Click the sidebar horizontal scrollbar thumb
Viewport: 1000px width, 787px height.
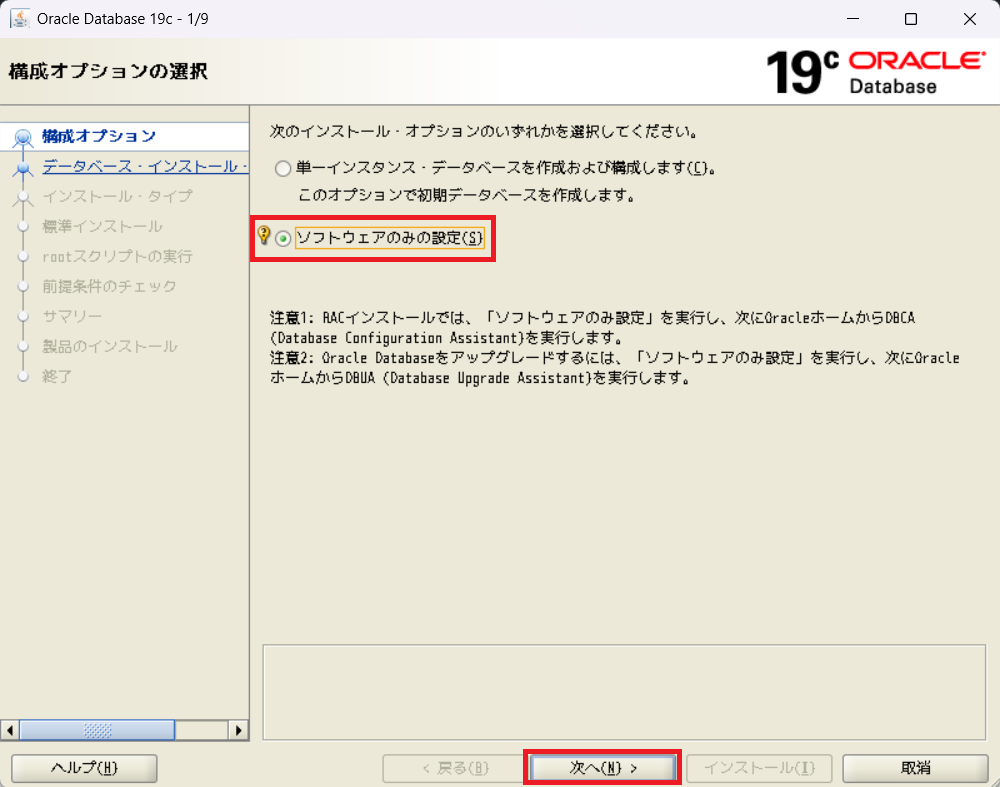pyautogui.click(x=97, y=730)
